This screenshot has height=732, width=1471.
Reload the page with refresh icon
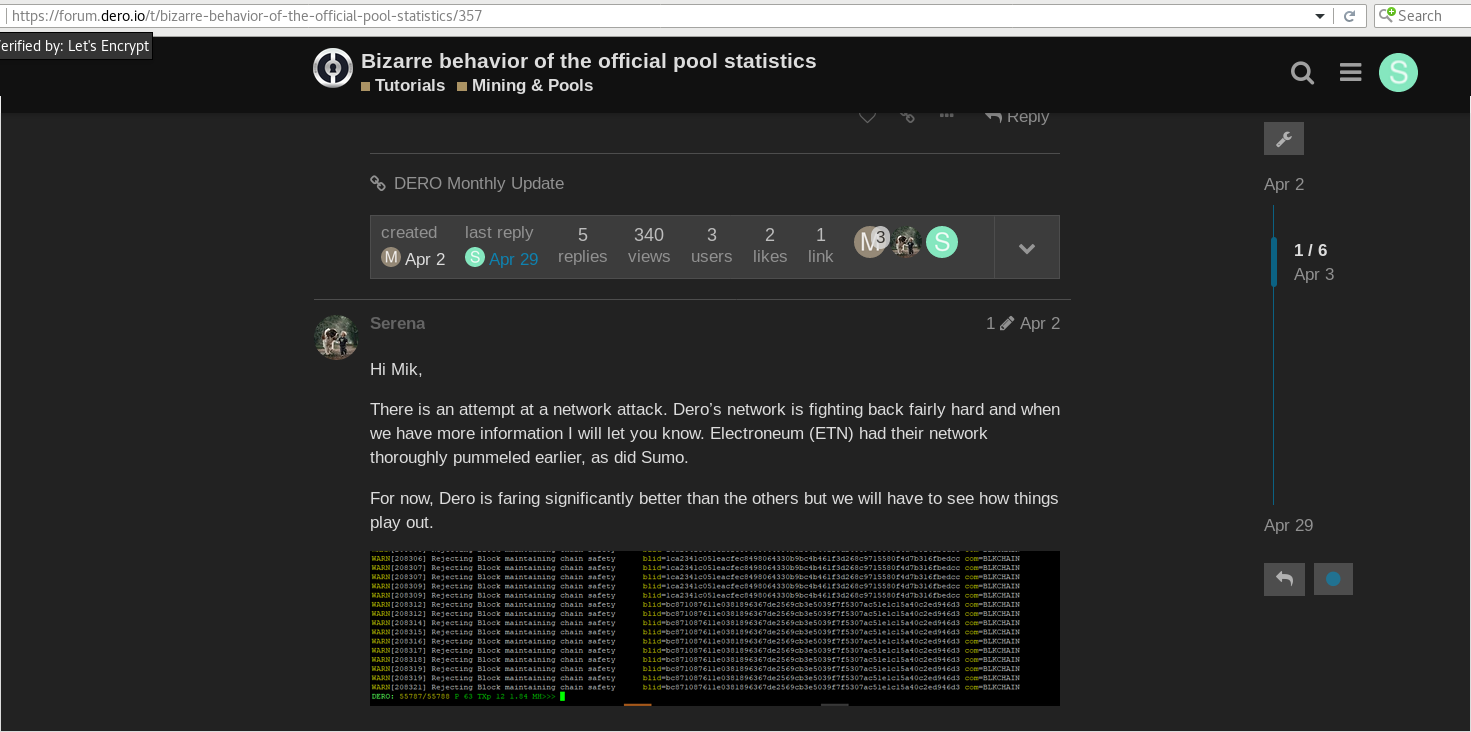(1350, 16)
